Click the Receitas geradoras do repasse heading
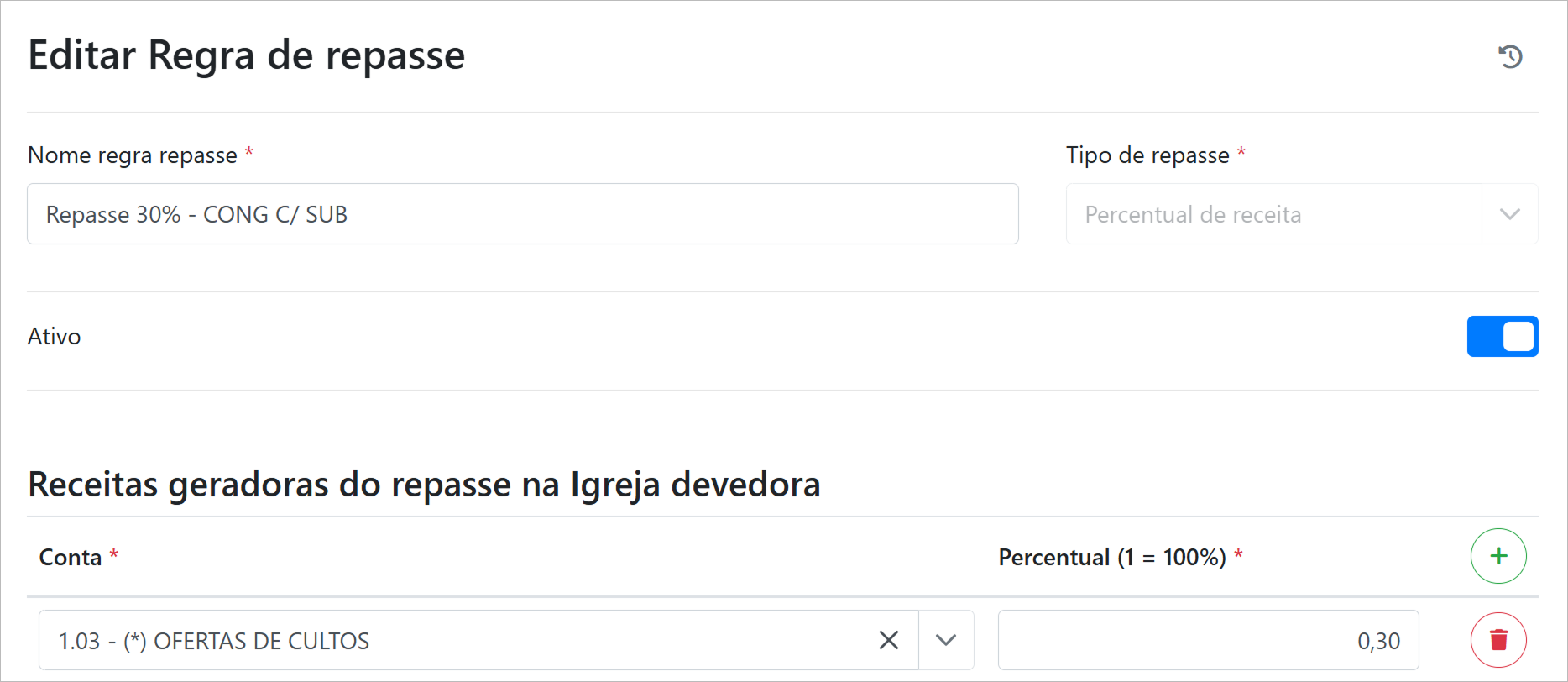Screen dimensions: 1568x682 (x=424, y=485)
